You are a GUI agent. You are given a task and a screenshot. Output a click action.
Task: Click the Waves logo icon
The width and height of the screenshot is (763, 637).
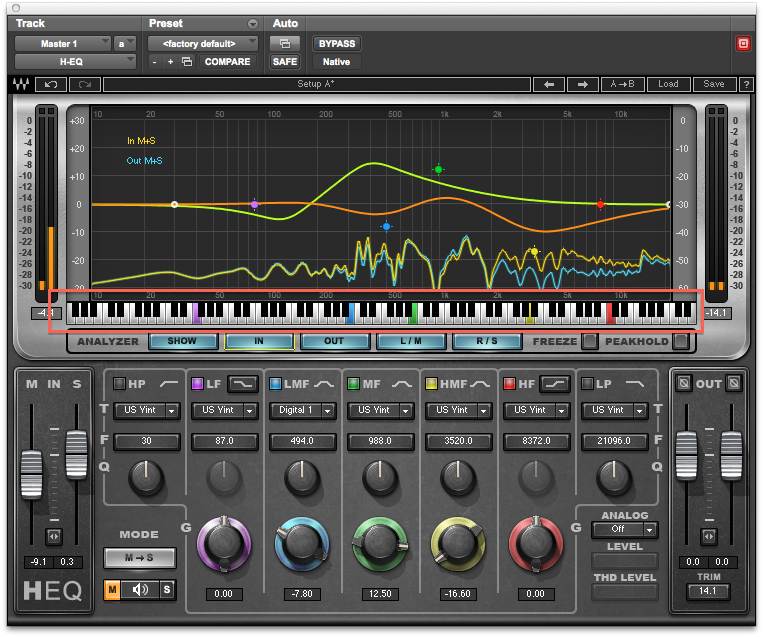click(20, 84)
